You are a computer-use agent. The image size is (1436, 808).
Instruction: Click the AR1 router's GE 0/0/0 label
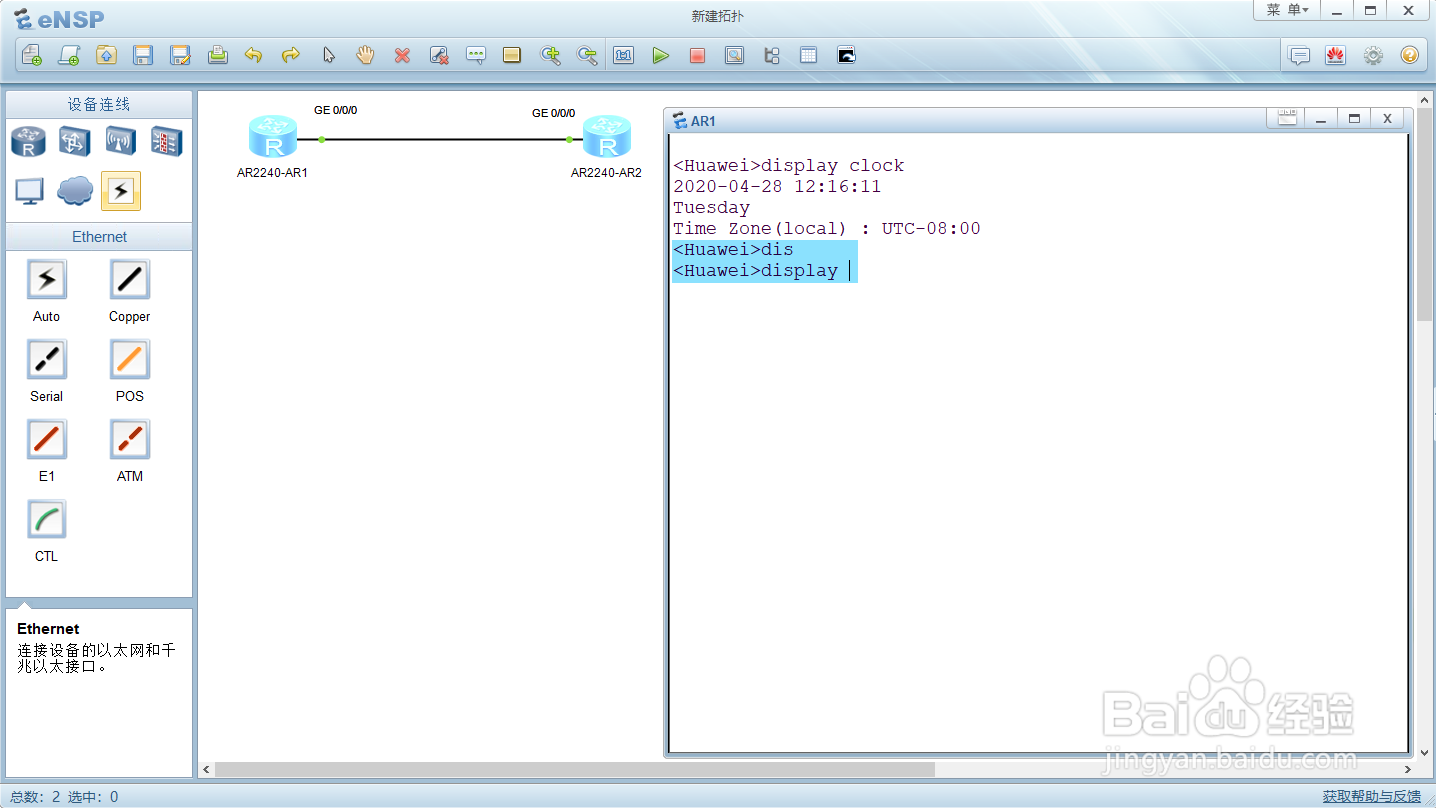tap(335, 110)
